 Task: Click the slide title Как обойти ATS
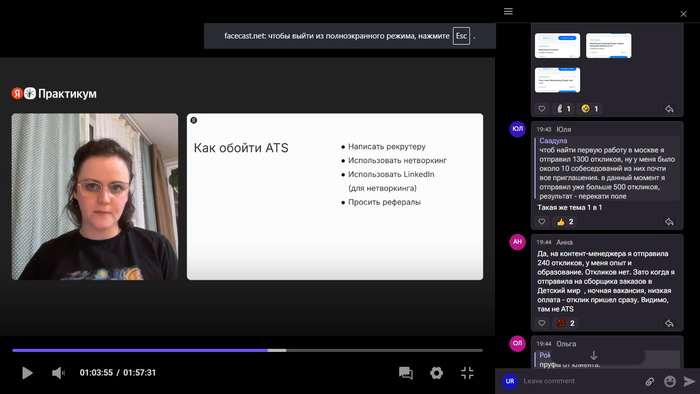(241, 148)
